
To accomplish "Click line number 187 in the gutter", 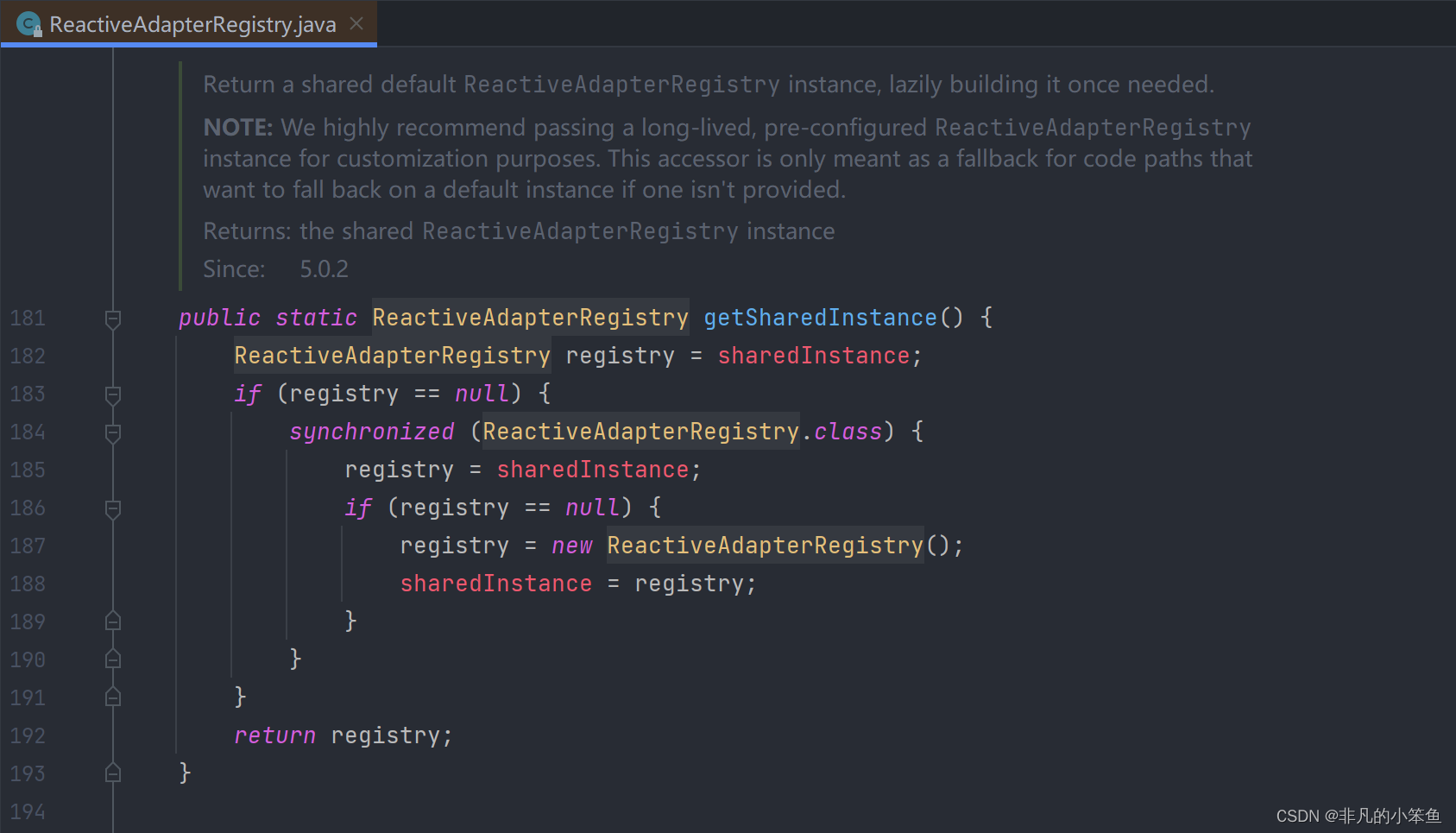I will coord(28,546).
